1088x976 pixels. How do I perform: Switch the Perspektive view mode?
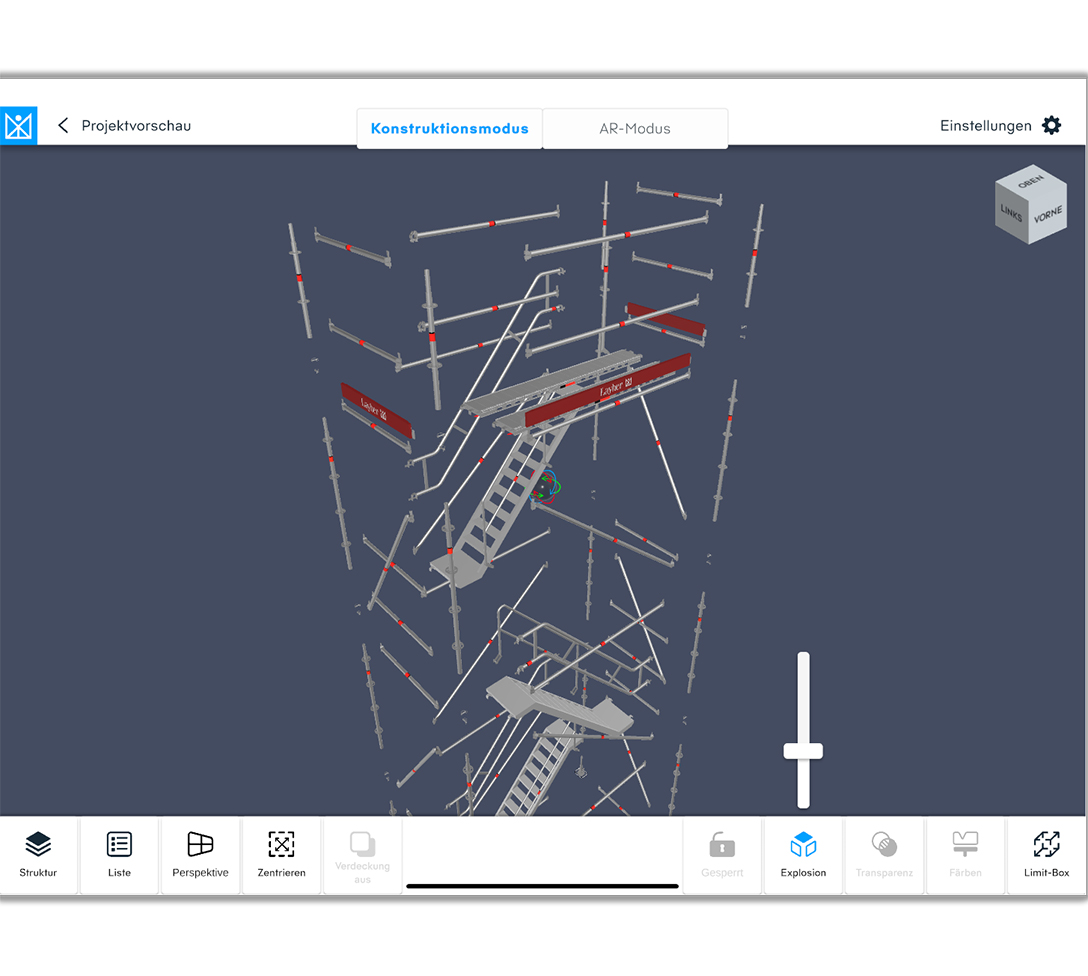[x=200, y=855]
